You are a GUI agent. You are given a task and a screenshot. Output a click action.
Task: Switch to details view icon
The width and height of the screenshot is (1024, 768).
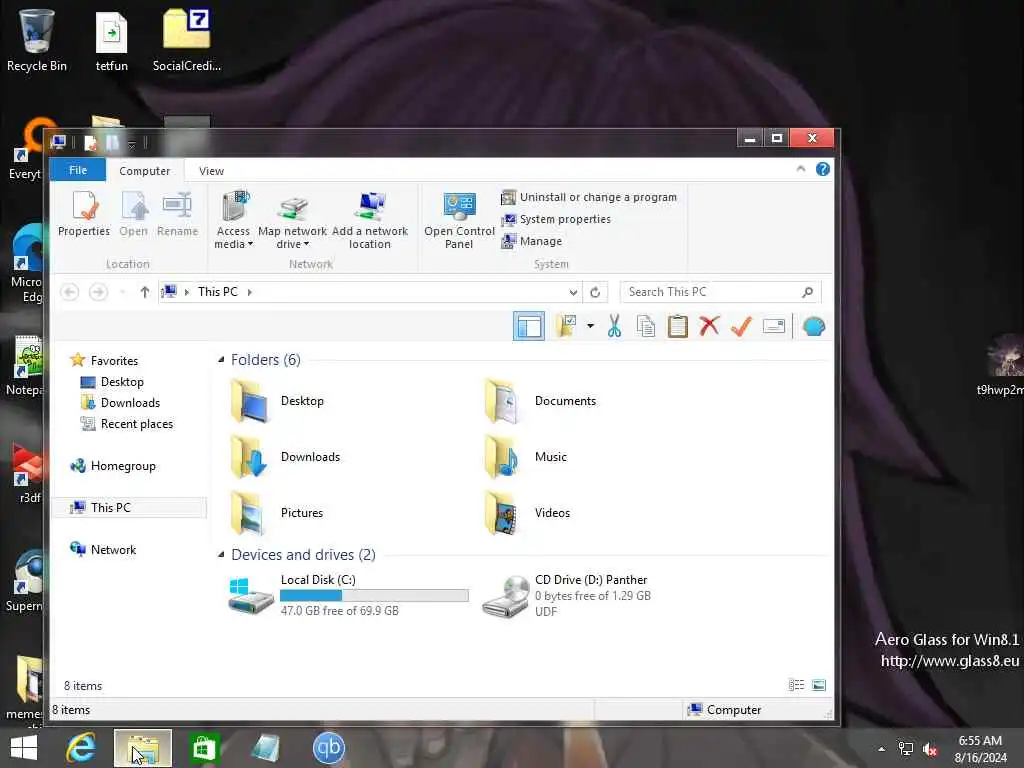click(796, 685)
